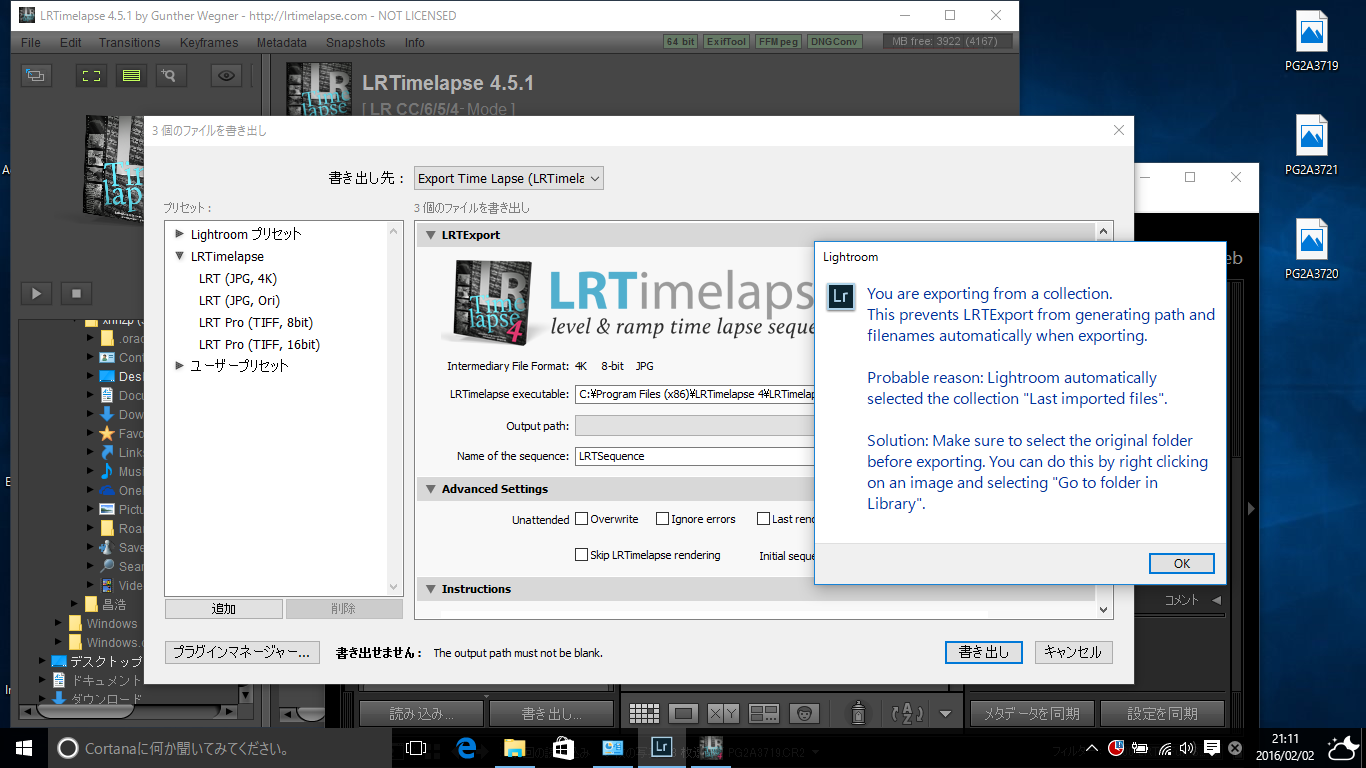Open the Export Time Lapse destination dropdown
1366x768 pixels.
pyautogui.click(x=509, y=178)
